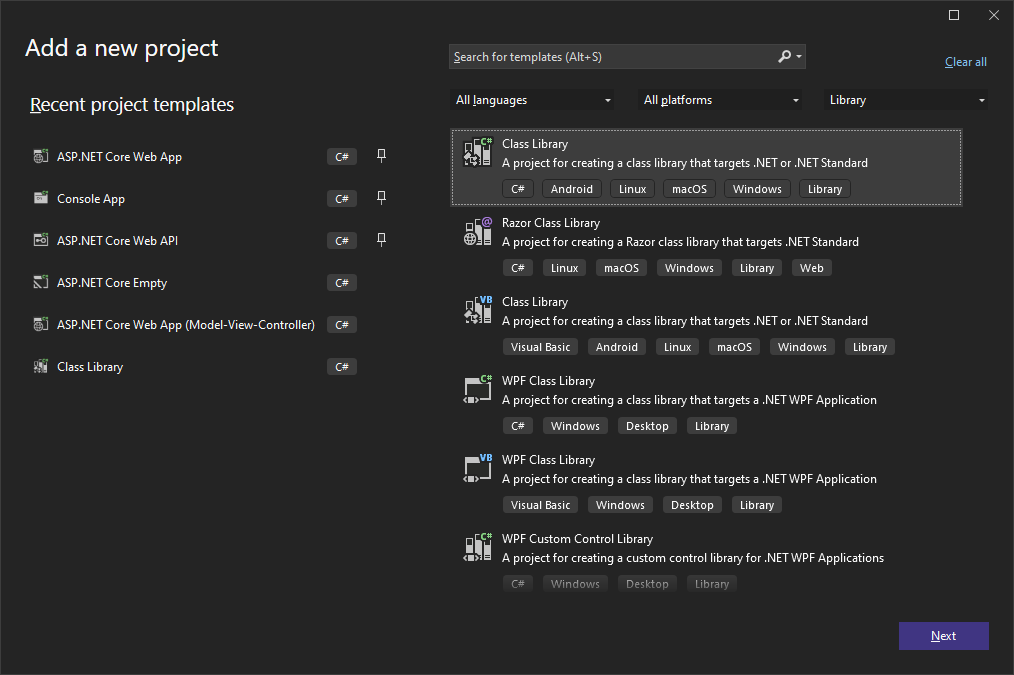The width and height of the screenshot is (1014, 675).
Task: Click the ASP.NET Core Web App (Model-View-Controller) icon
Action: pyautogui.click(x=41, y=324)
